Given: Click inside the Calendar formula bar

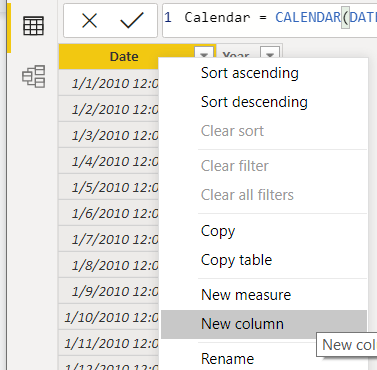Looking at the screenshot, I should coord(269,21).
